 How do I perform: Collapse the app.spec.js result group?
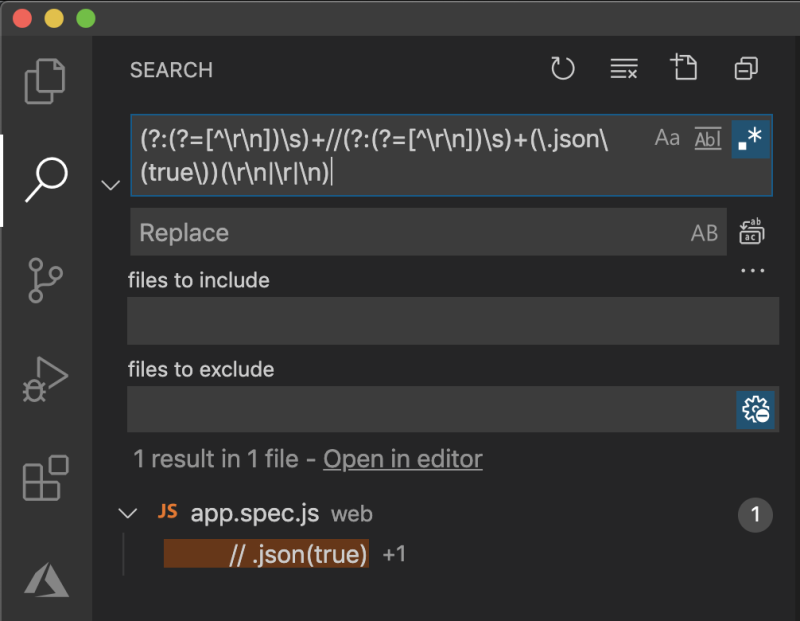[x=128, y=513]
